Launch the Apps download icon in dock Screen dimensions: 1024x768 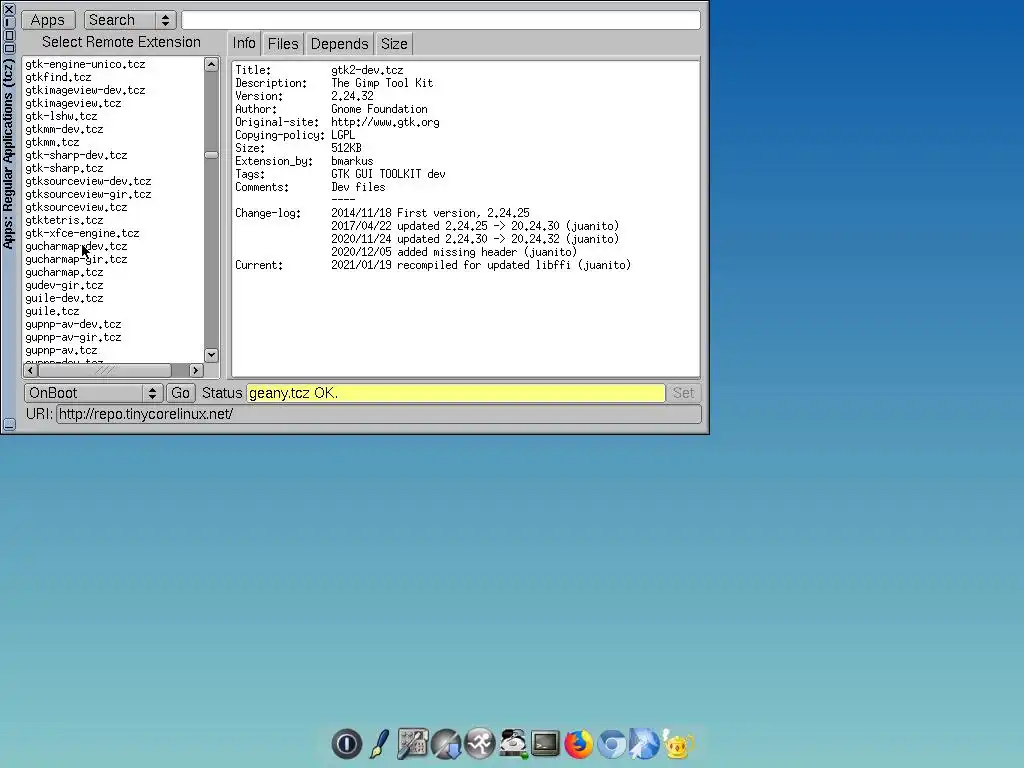point(446,744)
